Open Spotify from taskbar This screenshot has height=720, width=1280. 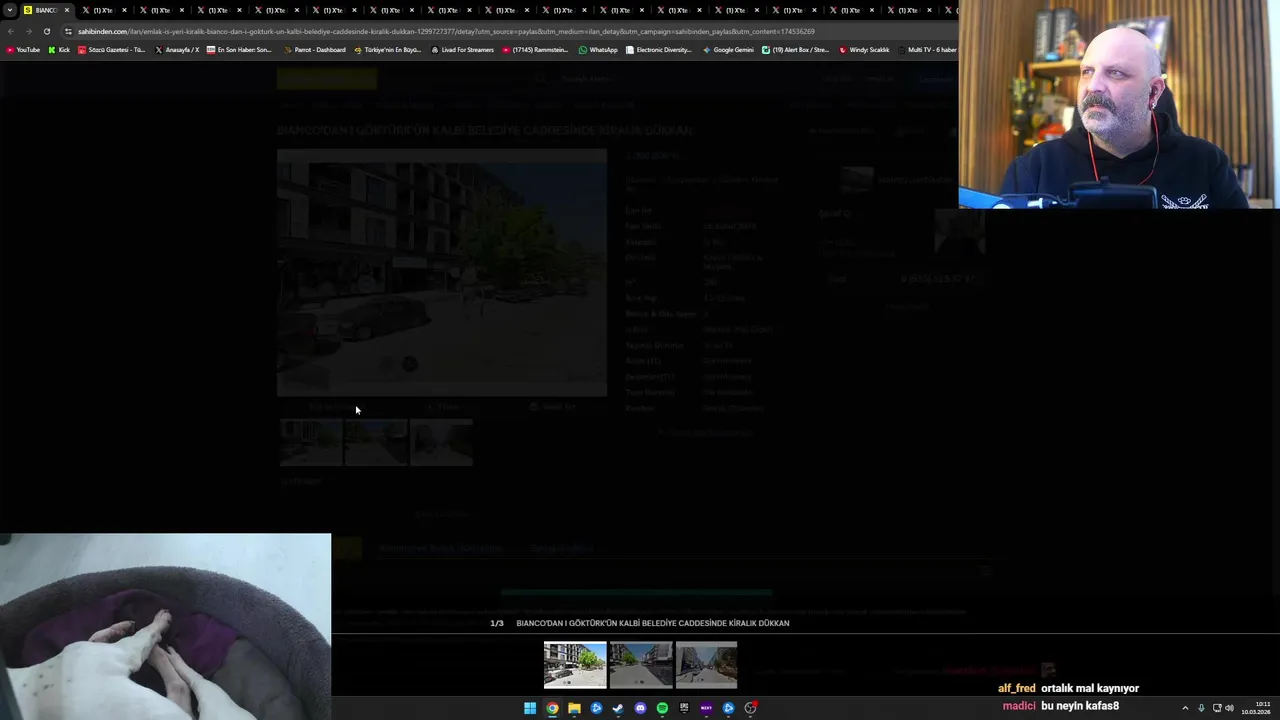coord(662,708)
